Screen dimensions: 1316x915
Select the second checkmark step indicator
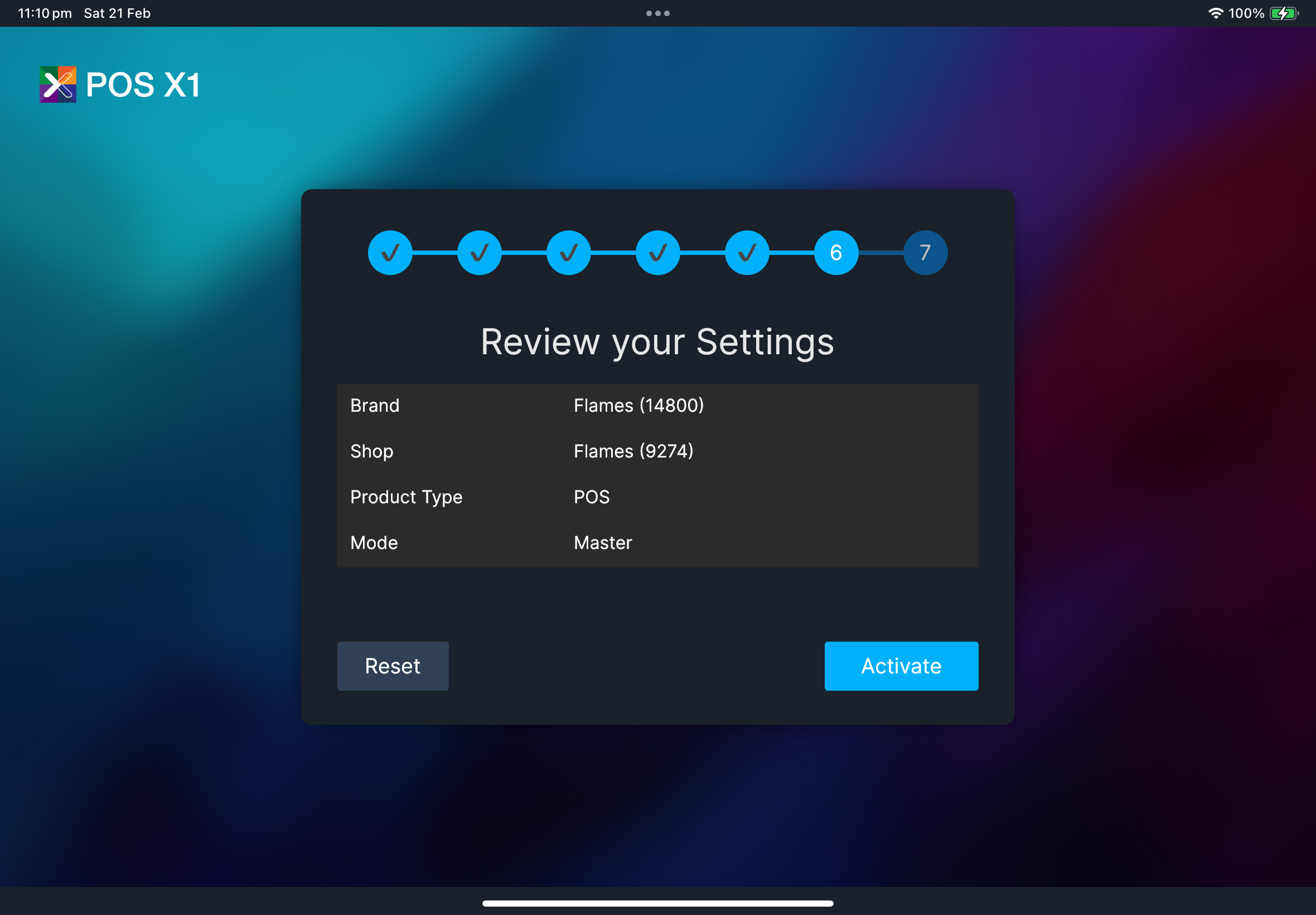pyautogui.click(x=480, y=252)
